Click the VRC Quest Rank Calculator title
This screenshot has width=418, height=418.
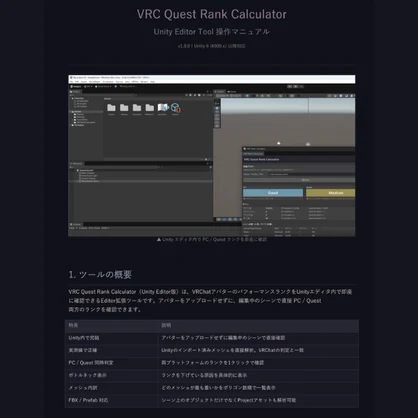click(x=212, y=14)
